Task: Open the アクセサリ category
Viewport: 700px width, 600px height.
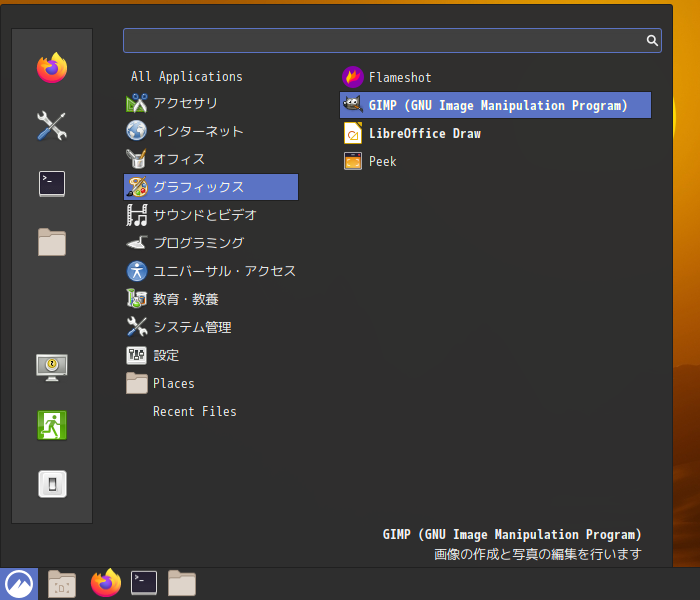Action: (211, 103)
